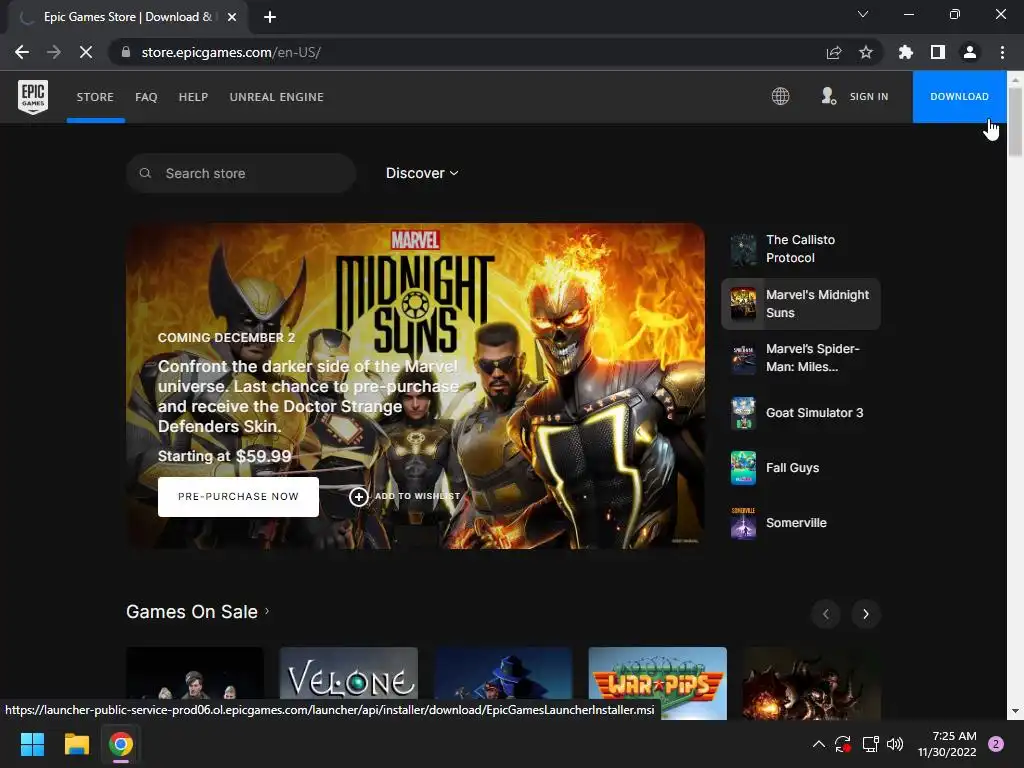Screen dimensions: 1024x768
Task: Select Somerville list item
Action: pyautogui.click(x=801, y=522)
